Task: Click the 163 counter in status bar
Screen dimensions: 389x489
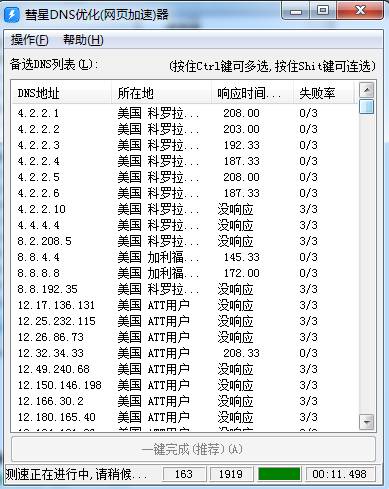Action: click(184, 474)
